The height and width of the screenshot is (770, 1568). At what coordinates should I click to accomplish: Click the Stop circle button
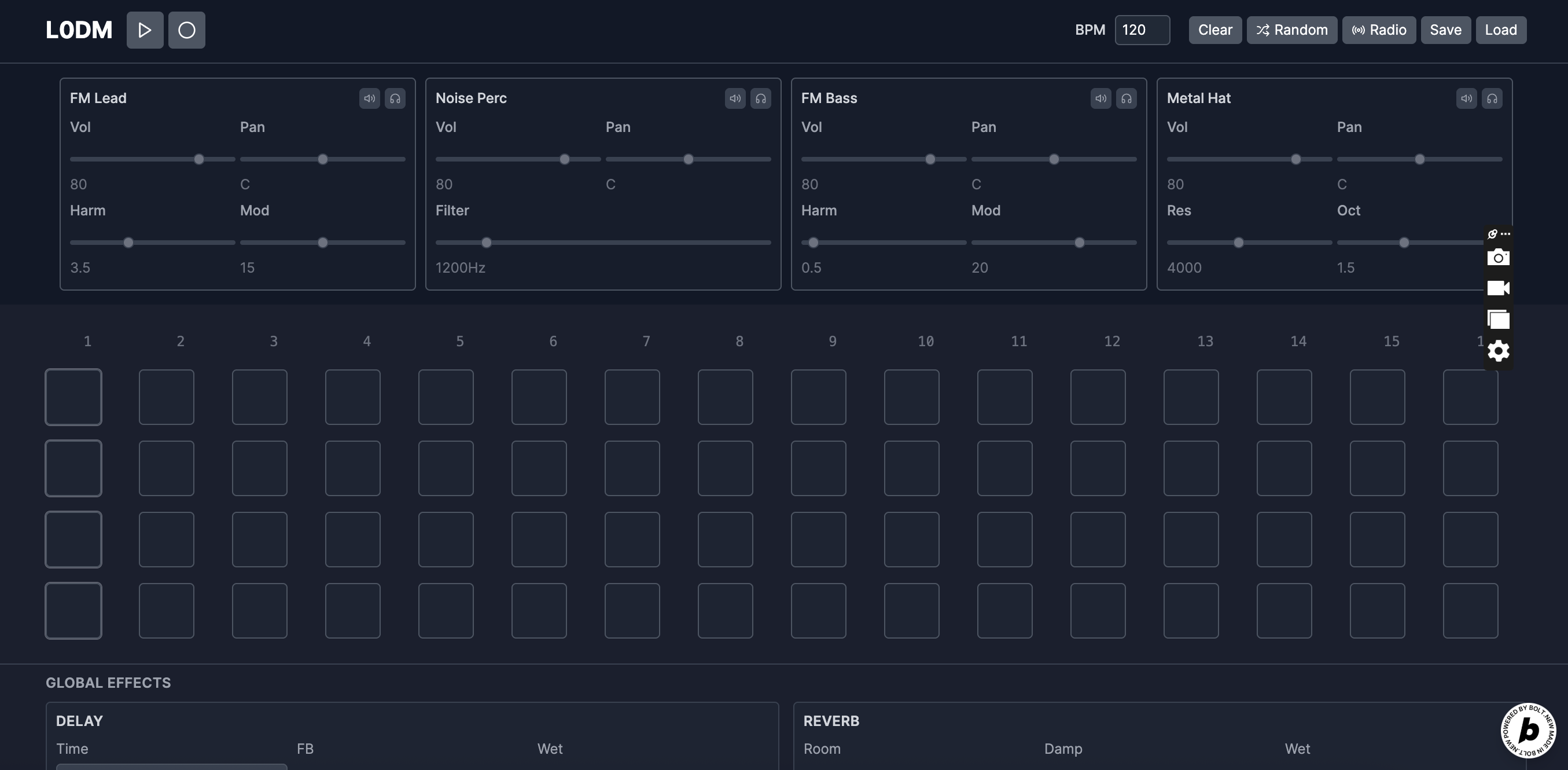186,30
